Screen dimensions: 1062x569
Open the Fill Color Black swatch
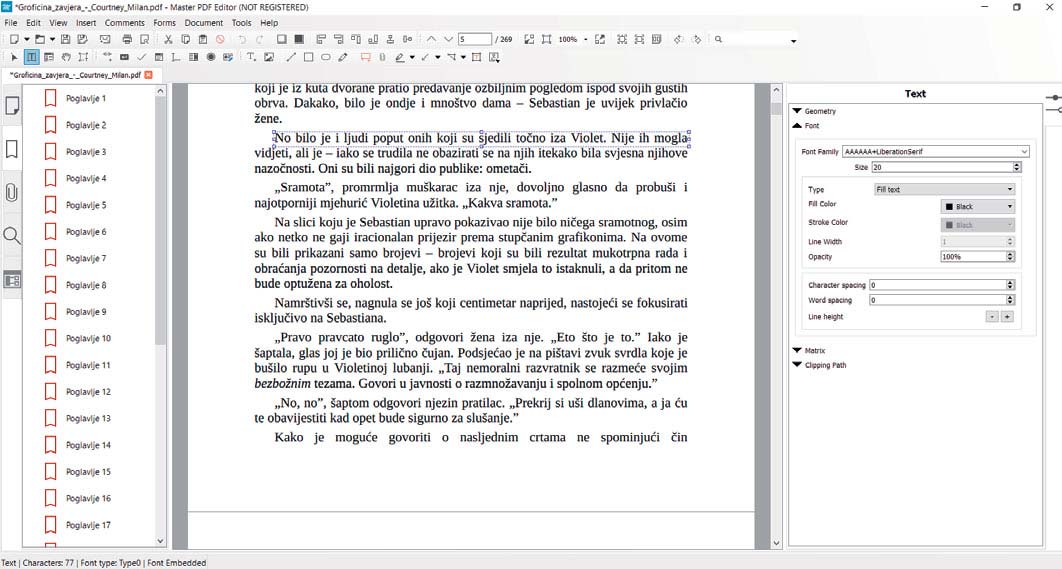click(978, 207)
